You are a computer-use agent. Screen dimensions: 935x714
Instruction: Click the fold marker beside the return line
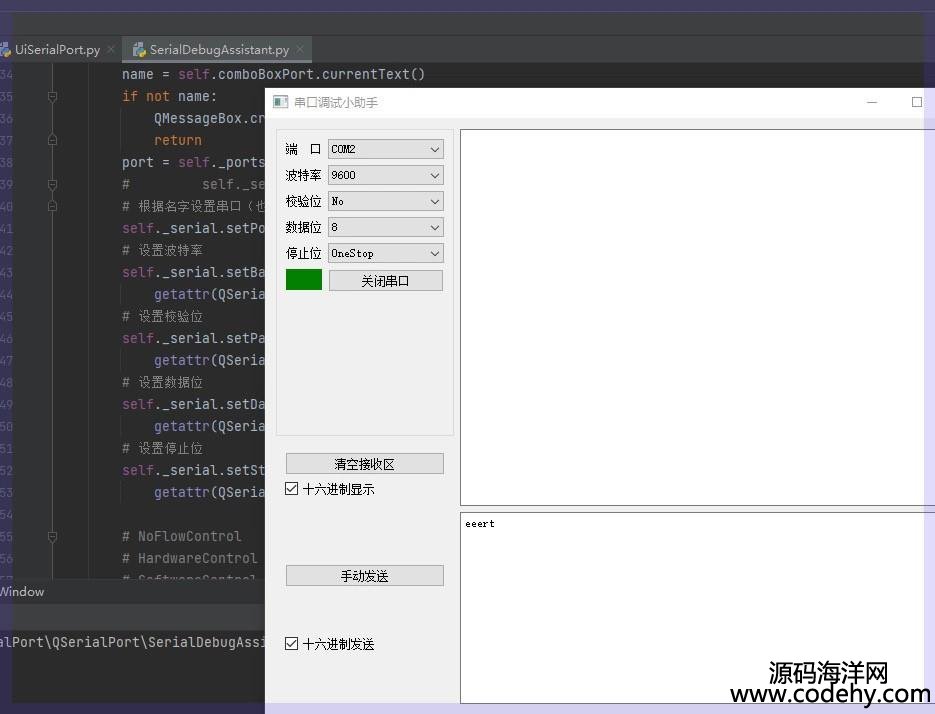pyautogui.click(x=52, y=140)
